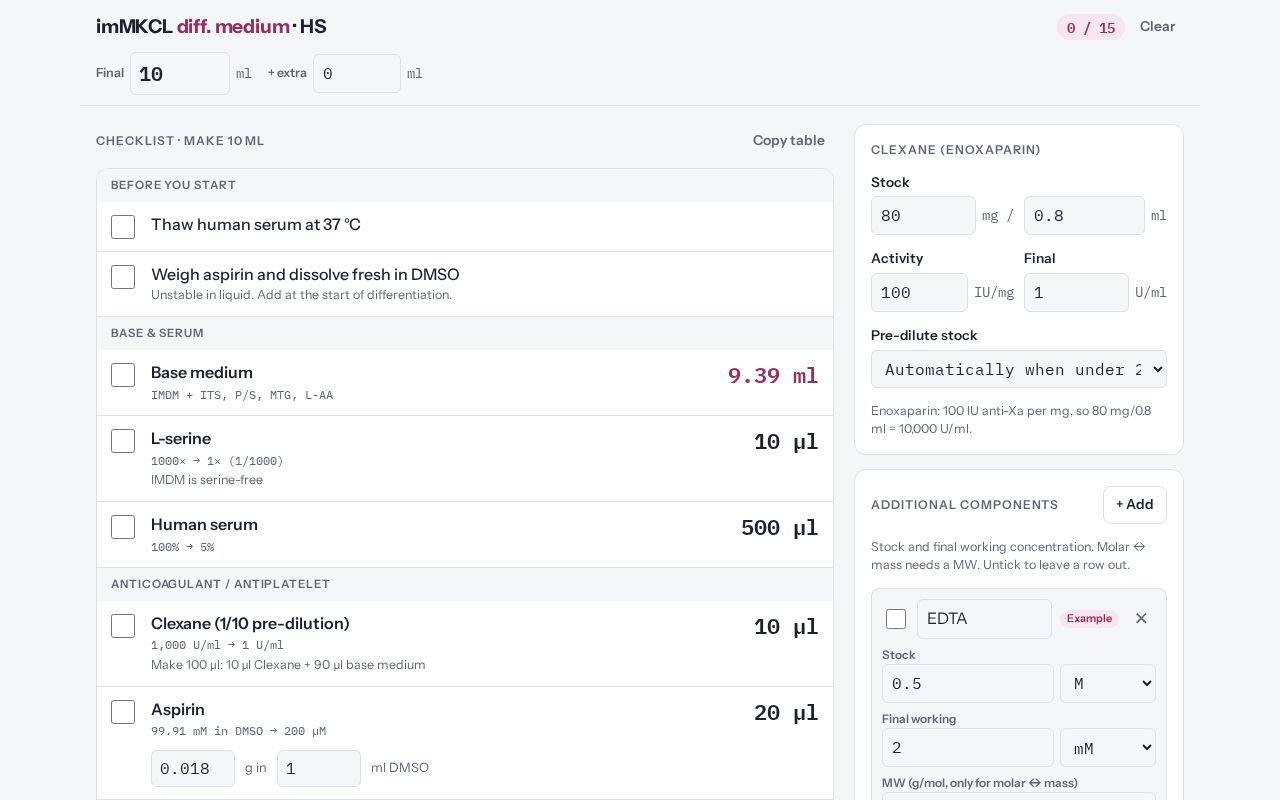Clear the checklist progress
This screenshot has width=1280, height=800.
(1157, 27)
